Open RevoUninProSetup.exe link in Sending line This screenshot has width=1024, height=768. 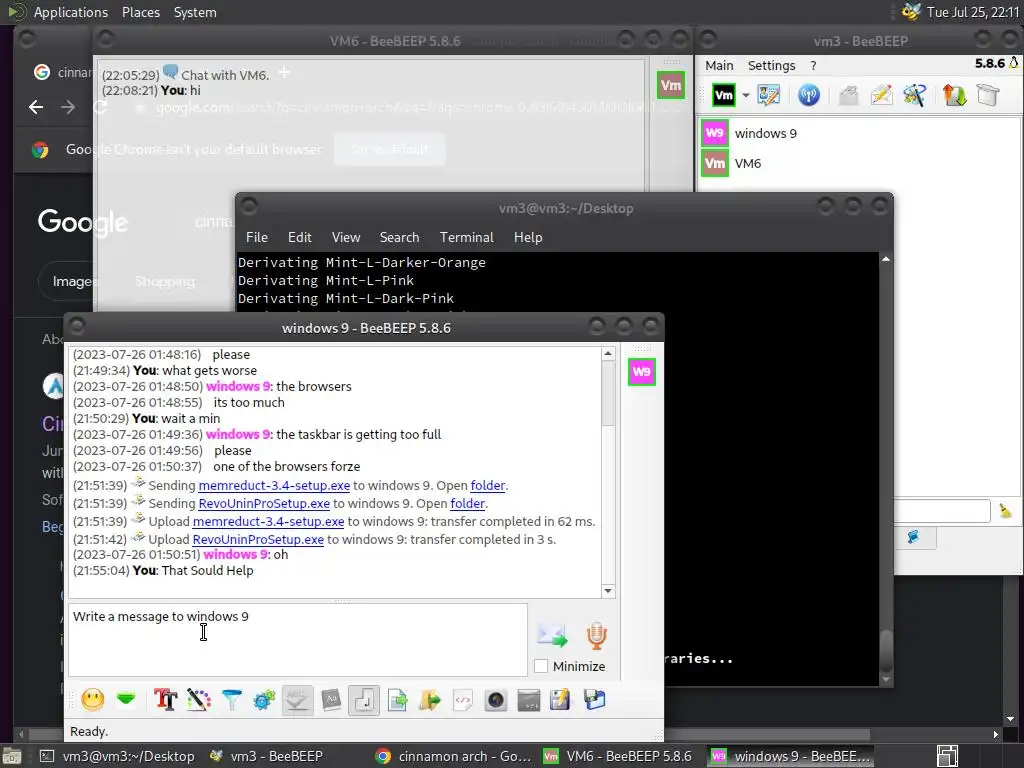point(264,504)
